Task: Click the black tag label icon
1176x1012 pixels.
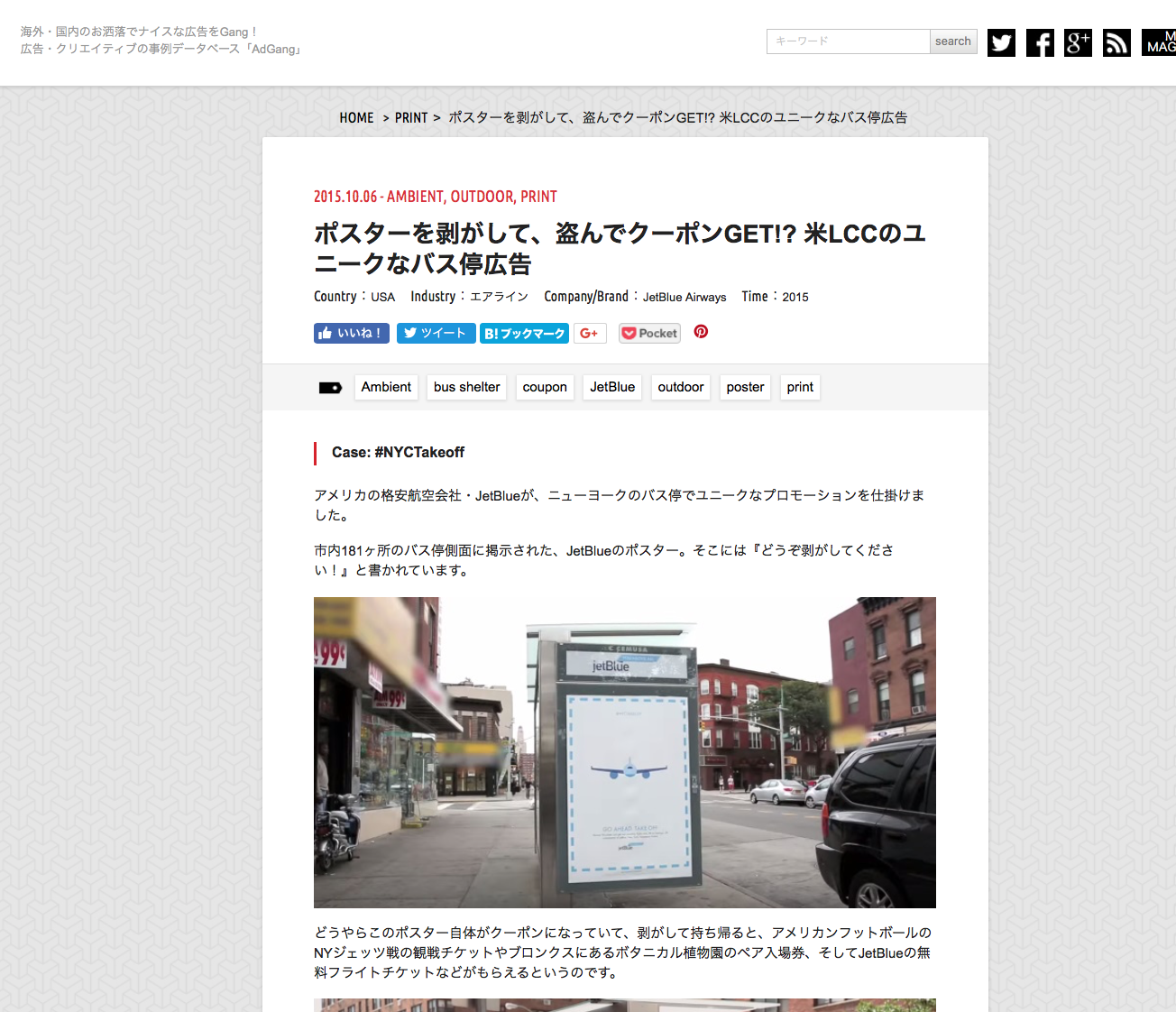Action: coord(330,388)
